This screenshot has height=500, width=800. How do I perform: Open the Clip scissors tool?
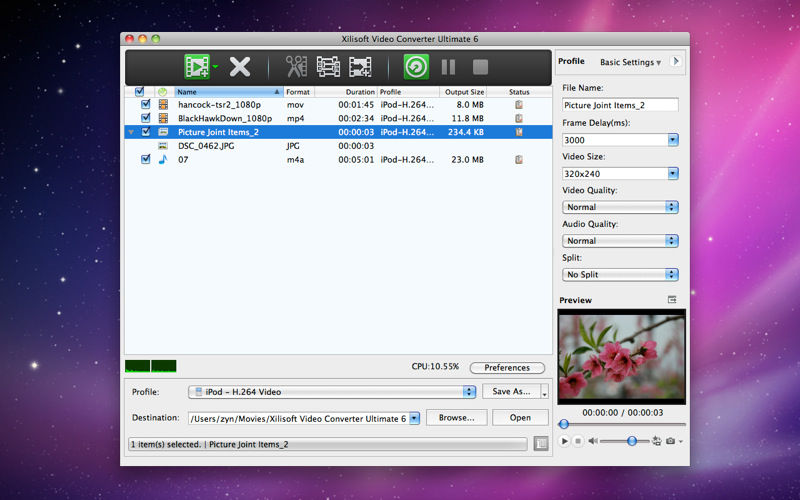(x=296, y=67)
